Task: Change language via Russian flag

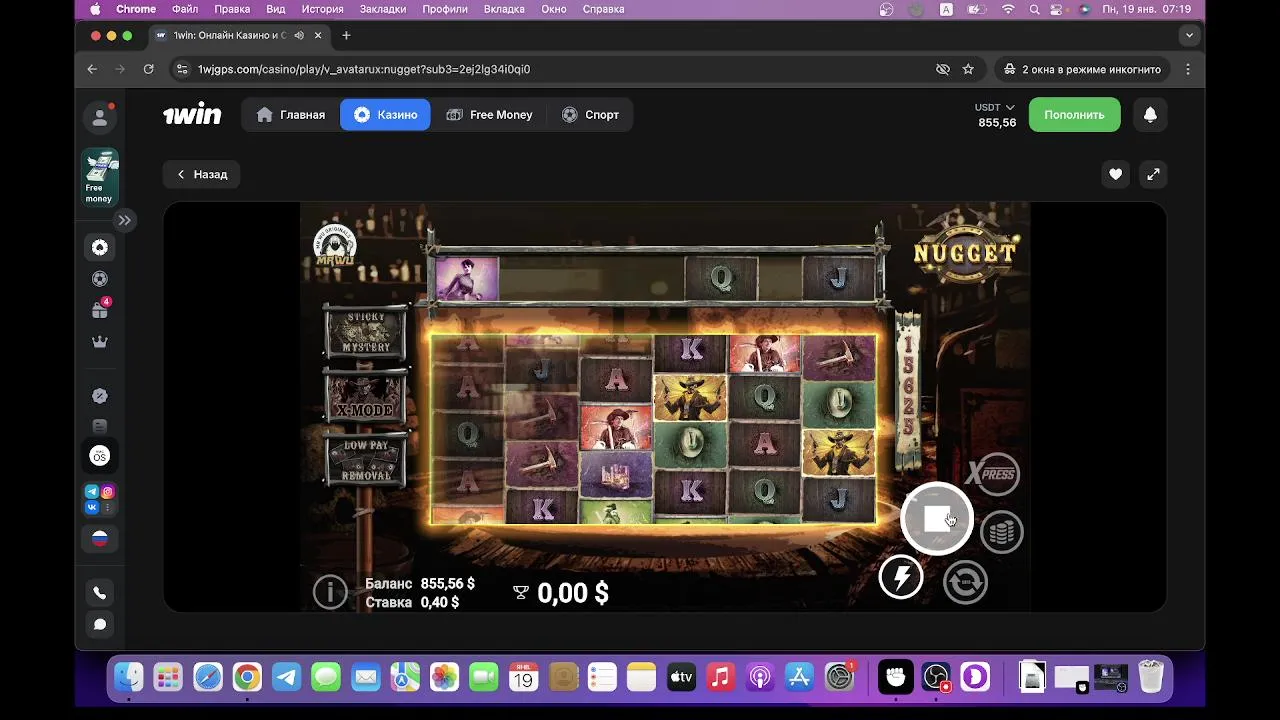Action: click(x=100, y=539)
